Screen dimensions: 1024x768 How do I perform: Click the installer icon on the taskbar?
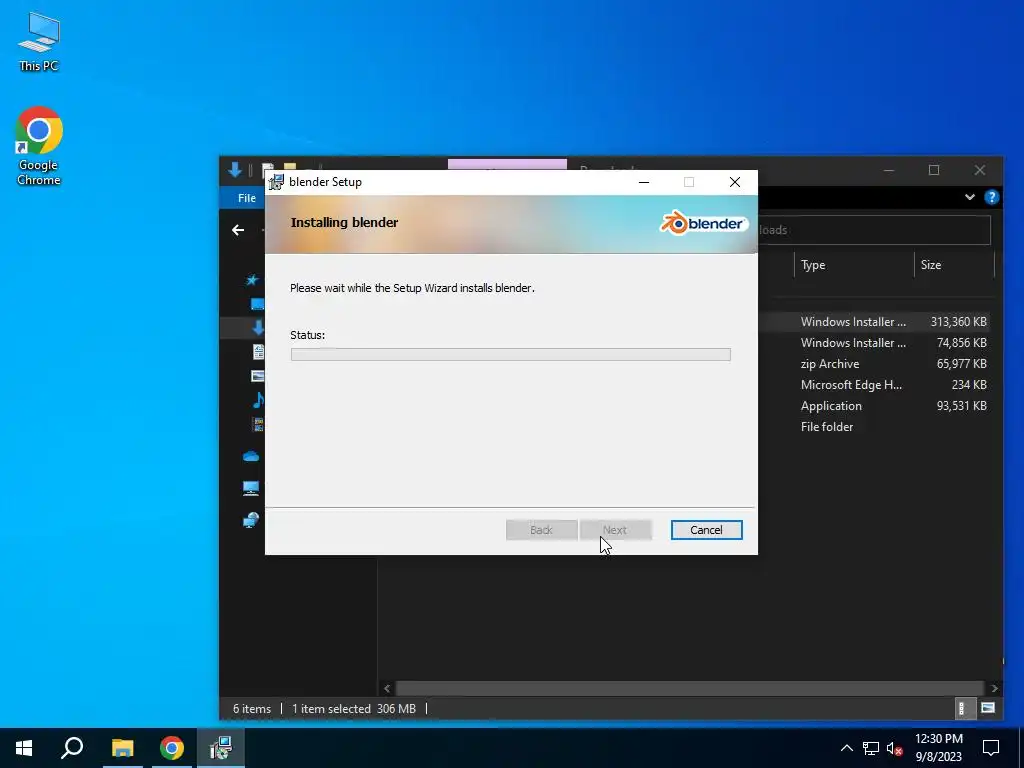point(221,748)
